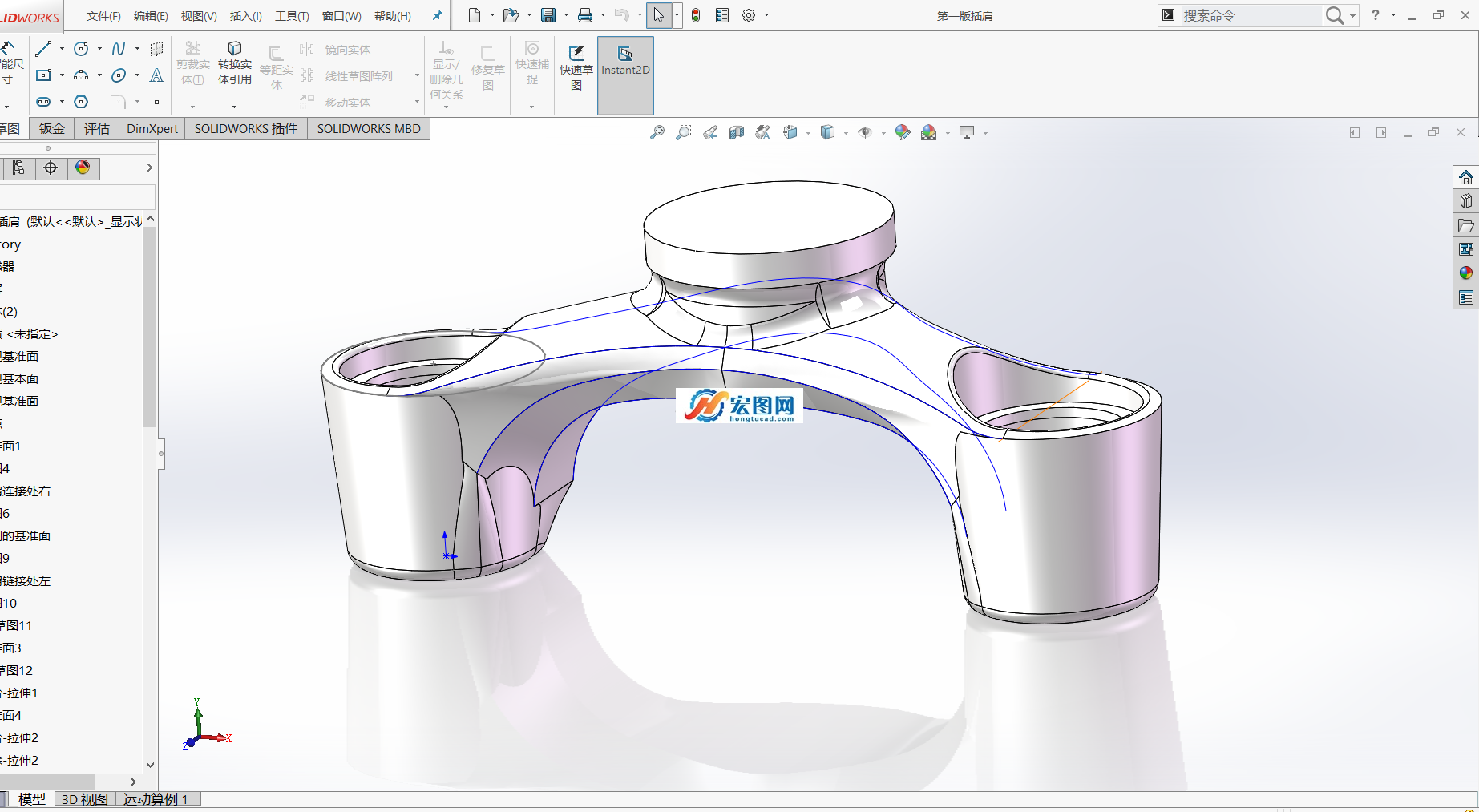Viewport: 1479px width, 812px height.
Task: Switch to the 钣金 tab
Action: coord(52,128)
